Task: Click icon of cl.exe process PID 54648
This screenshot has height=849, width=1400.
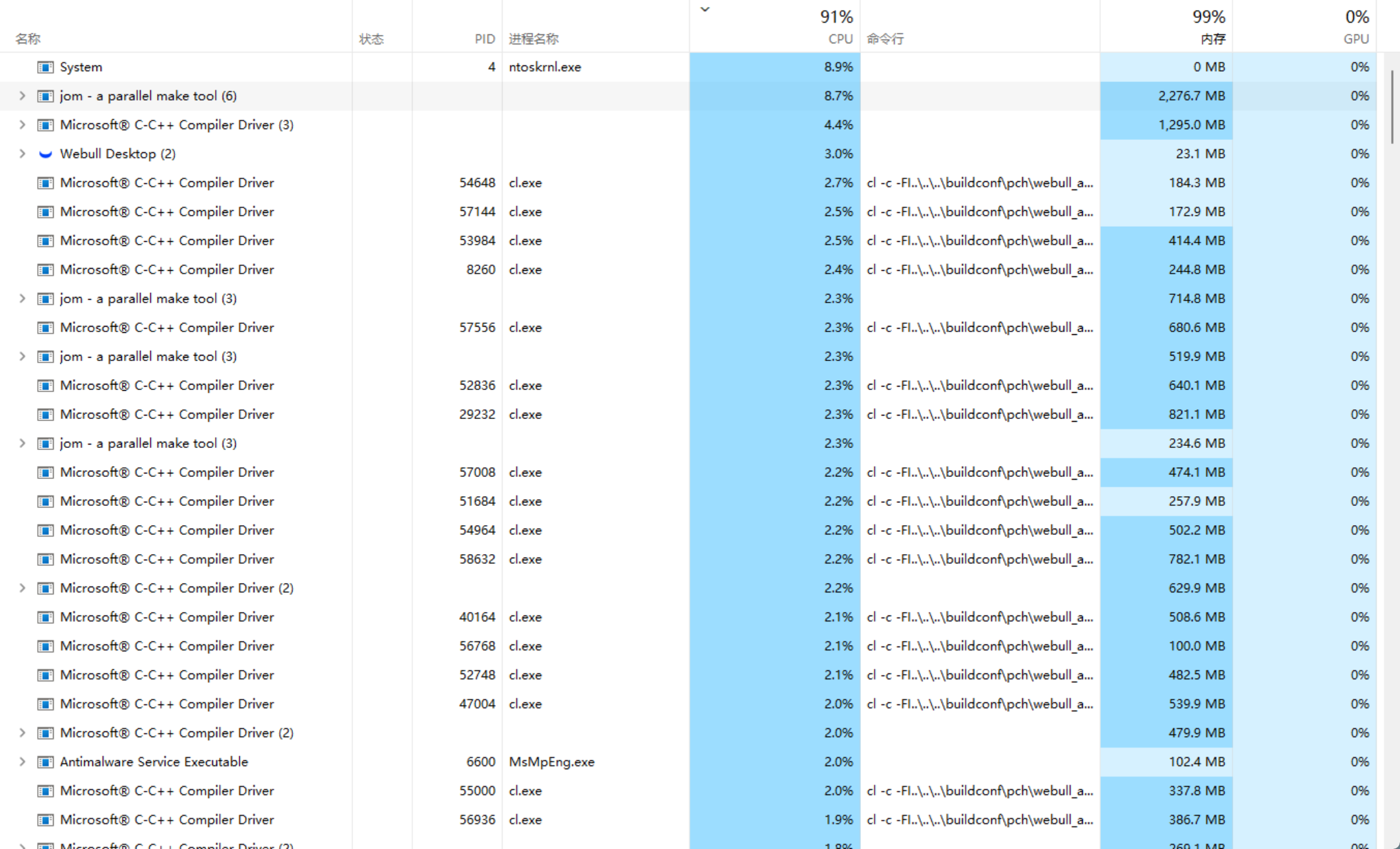Action: click(45, 183)
